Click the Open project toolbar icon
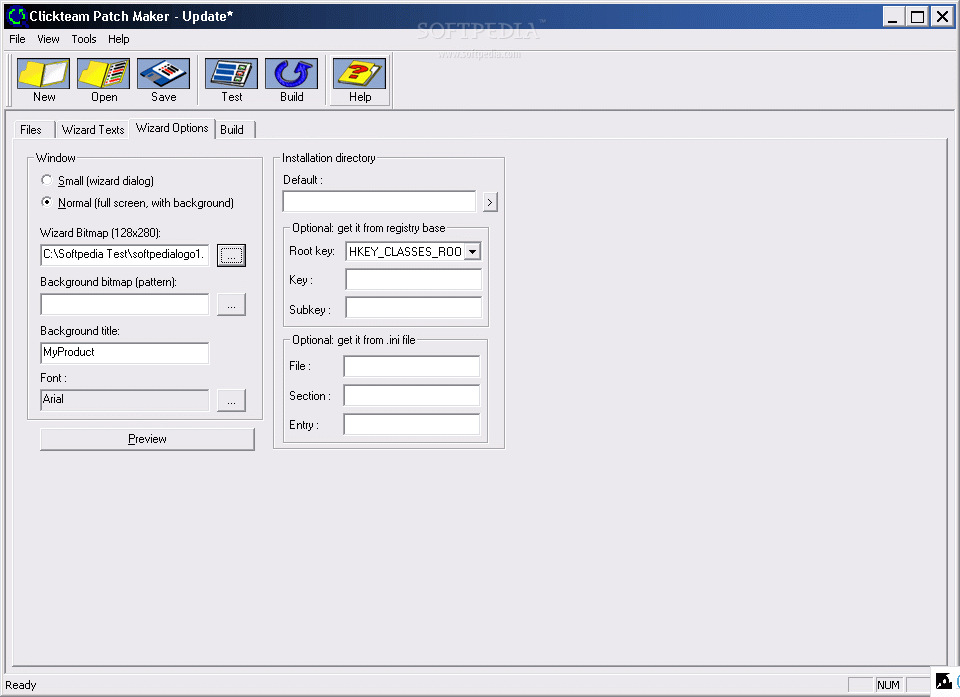Image resolution: width=960 pixels, height=697 pixels. pos(103,73)
